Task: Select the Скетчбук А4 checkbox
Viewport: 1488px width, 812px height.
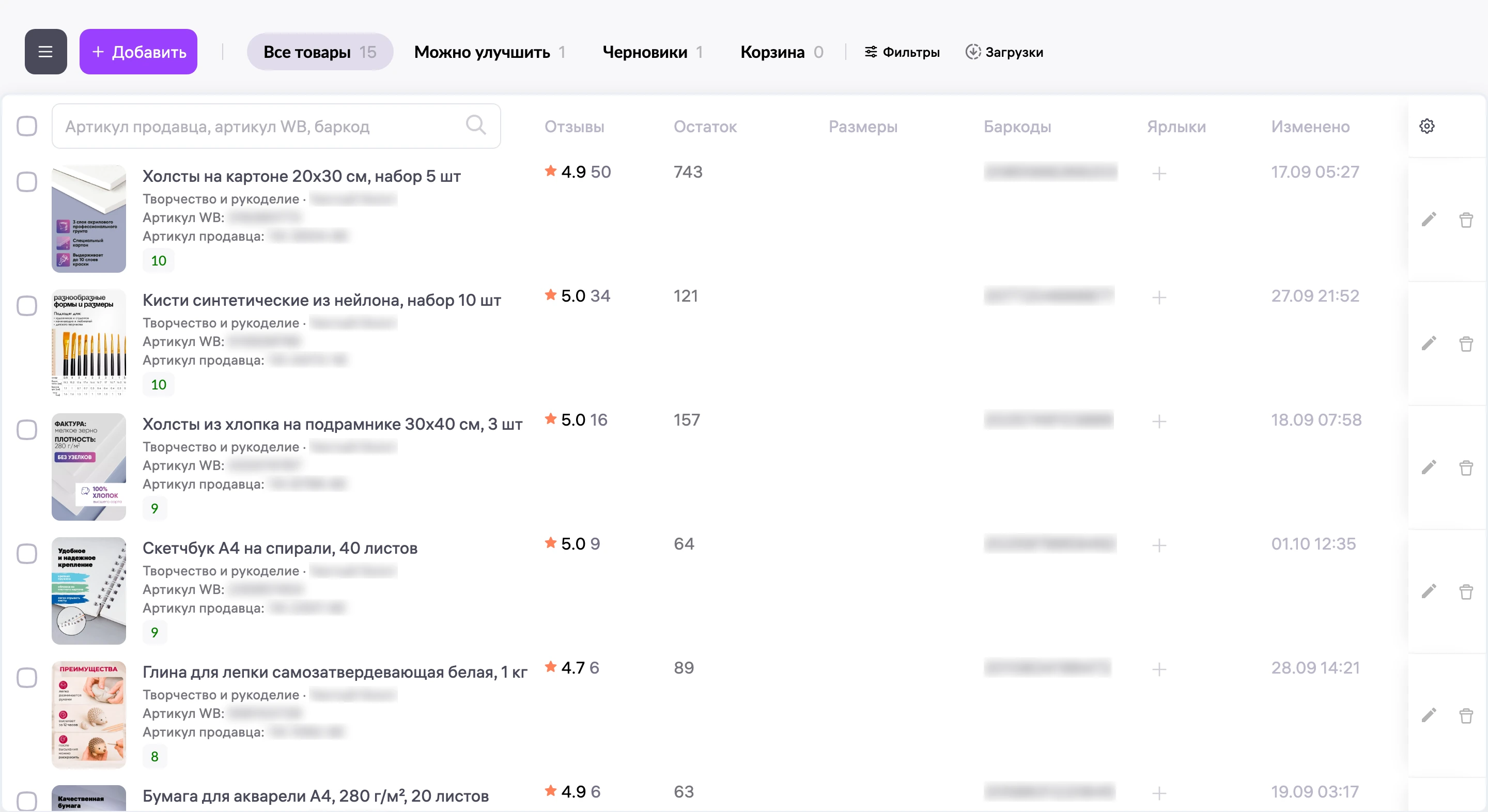Action: (26, 553)
